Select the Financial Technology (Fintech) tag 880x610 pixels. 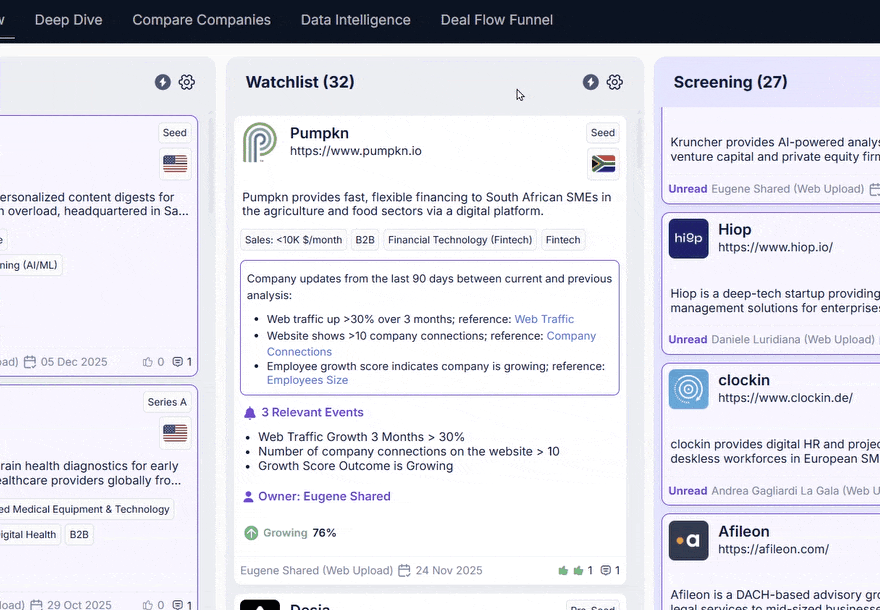pyautogui.click(x=460, y=240)
